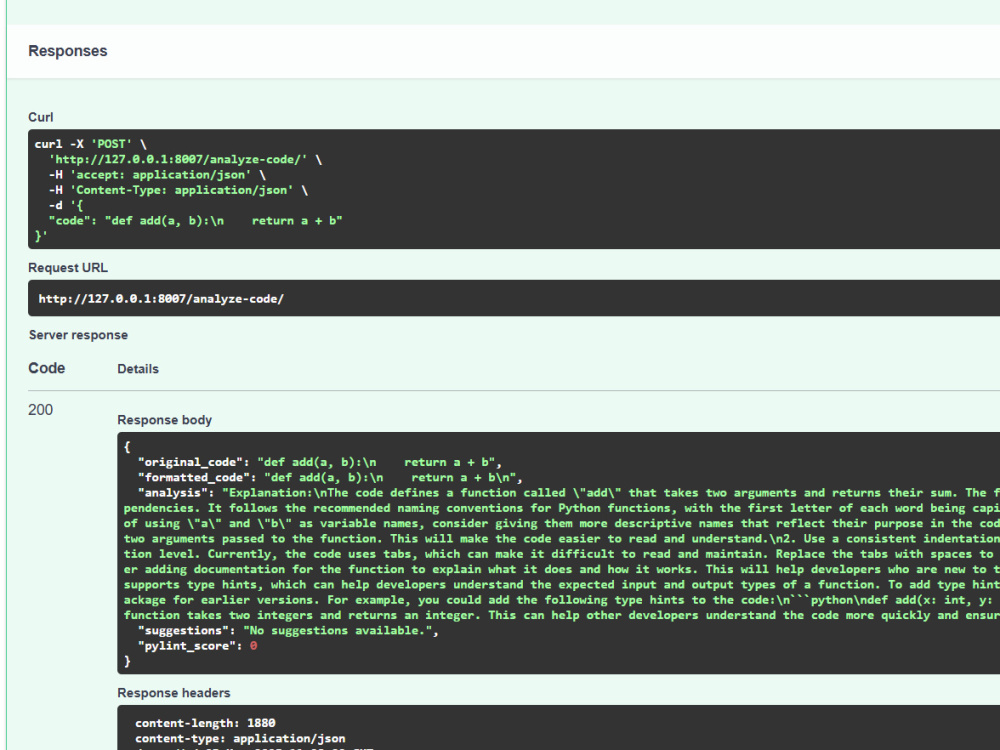The height and width of the screenshot is (750, 1000).
Task: Click the Response headers label
Action: [173, 693]
